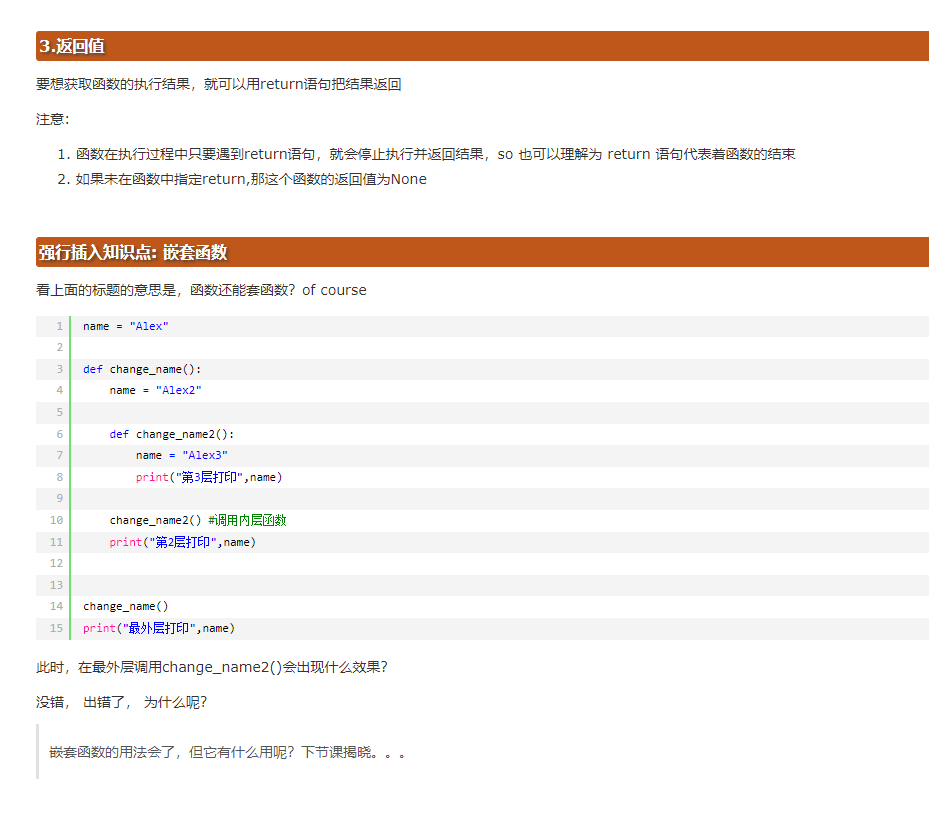929x819 pixels.
Task: Click the green comment #调用内层函数
Action: (247, 520)
